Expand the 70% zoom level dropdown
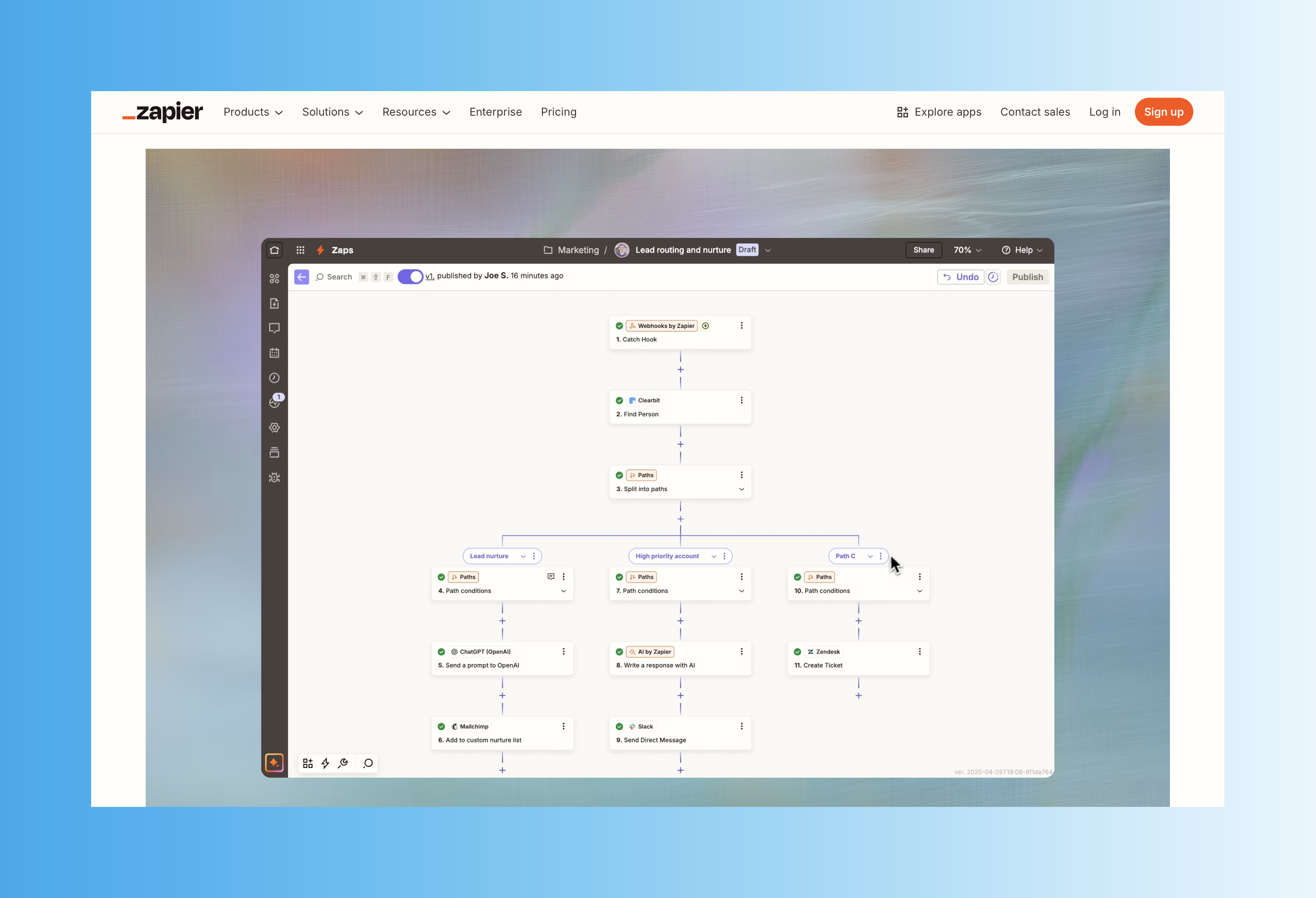The image size is (1316, 898). tap(967, 250)
